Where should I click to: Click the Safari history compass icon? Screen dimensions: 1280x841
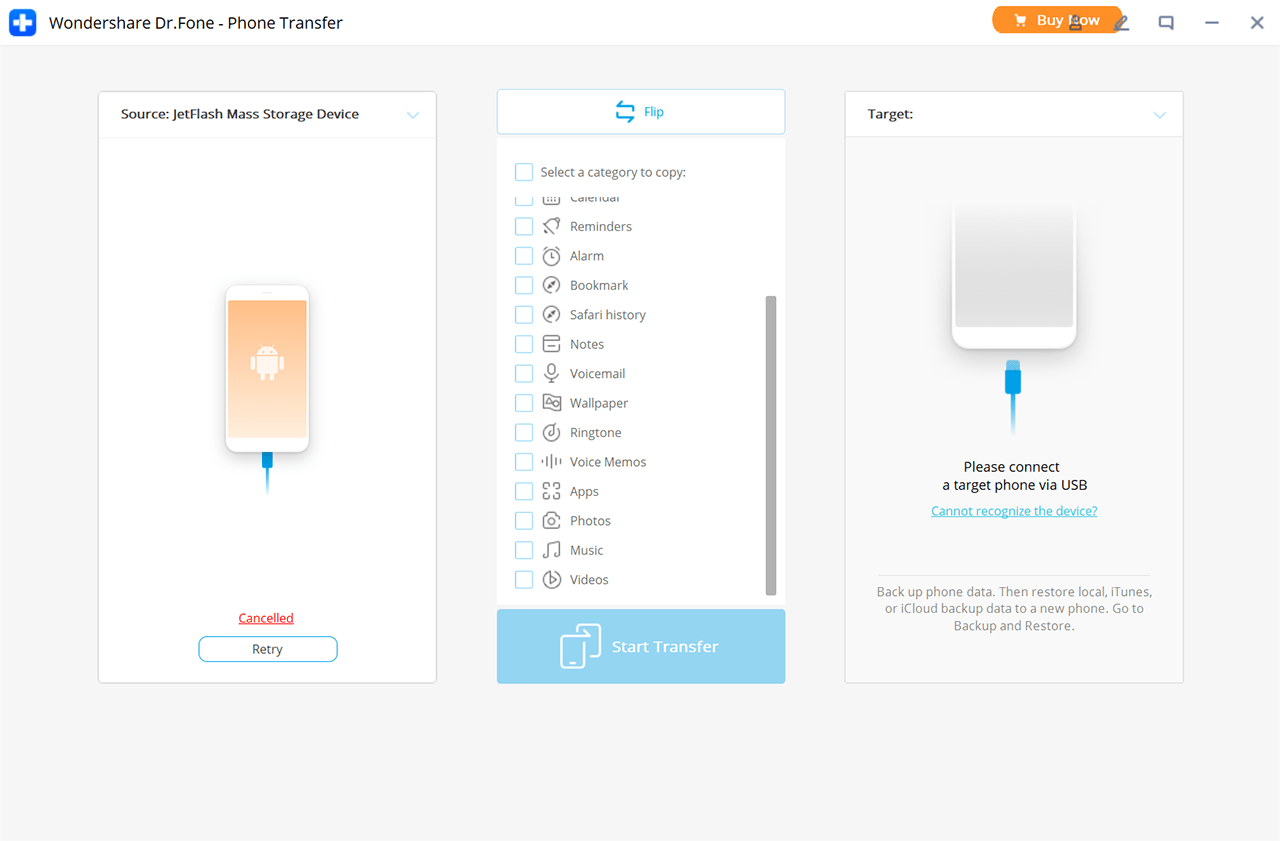click(551, 315)
